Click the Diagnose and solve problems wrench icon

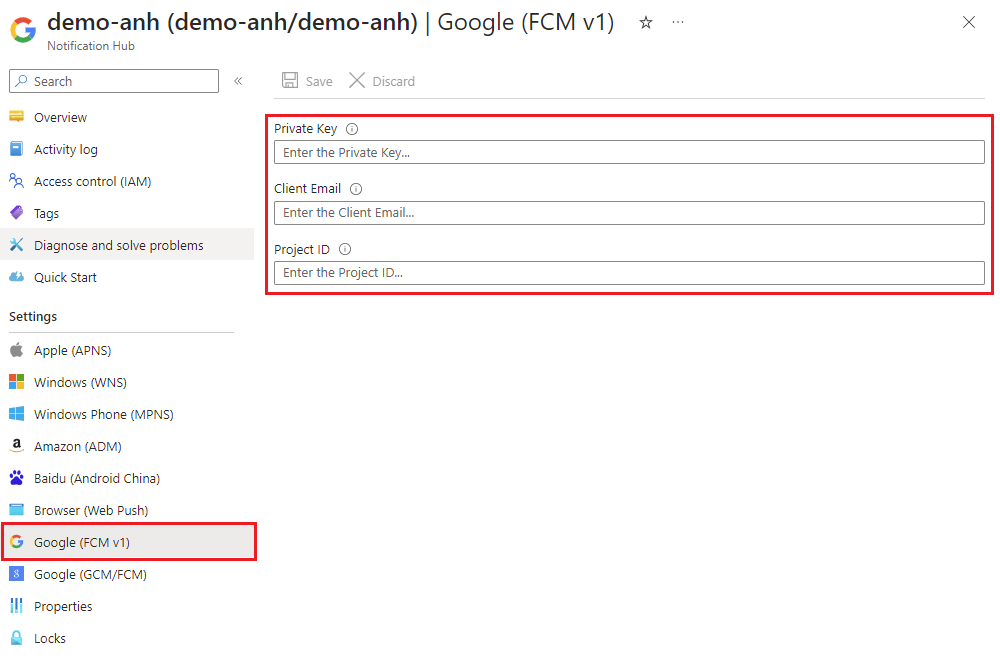pyautogui.click(x=17, y=244)
